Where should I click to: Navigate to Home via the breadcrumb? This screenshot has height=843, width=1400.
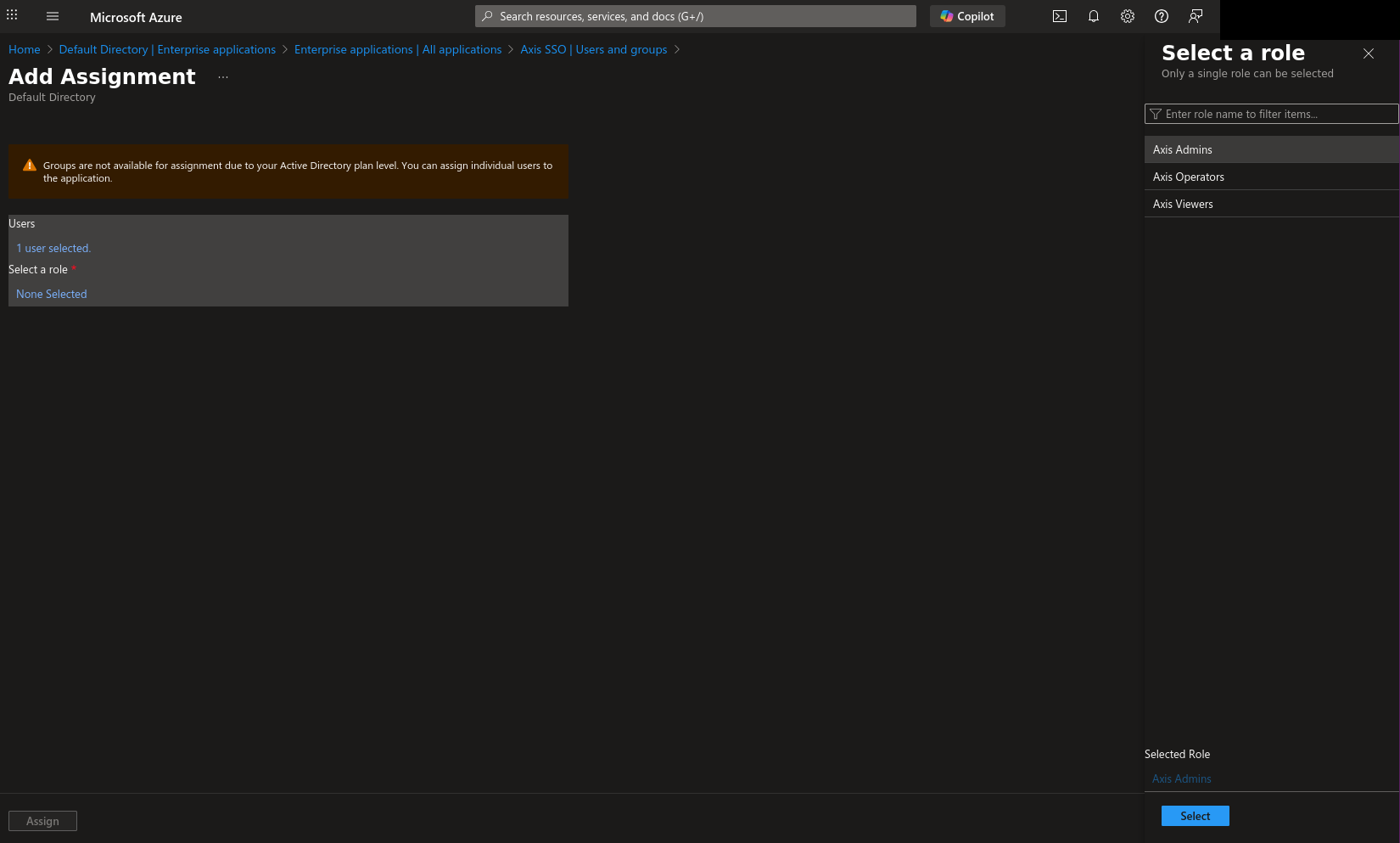coord(24,49)
